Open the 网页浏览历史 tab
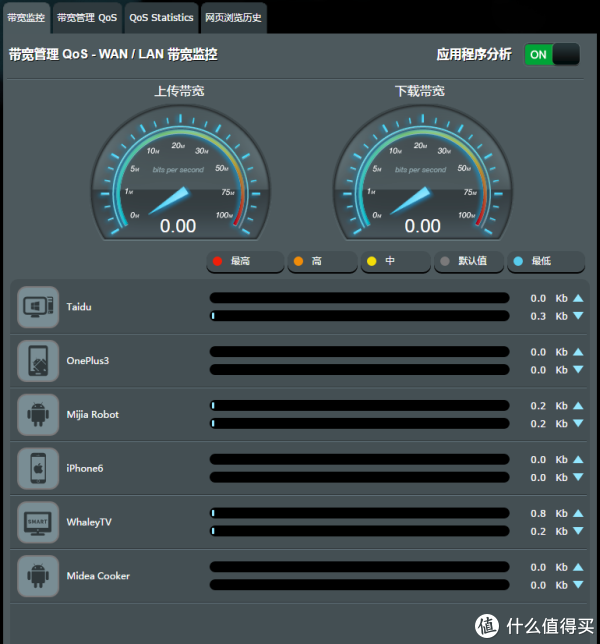 [233, 17]
